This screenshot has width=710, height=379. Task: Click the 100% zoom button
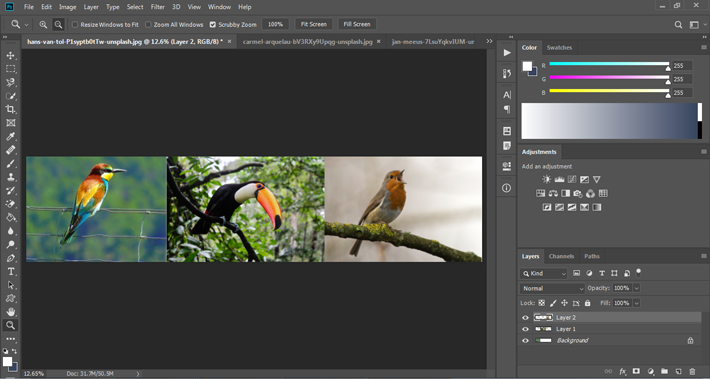275,24
